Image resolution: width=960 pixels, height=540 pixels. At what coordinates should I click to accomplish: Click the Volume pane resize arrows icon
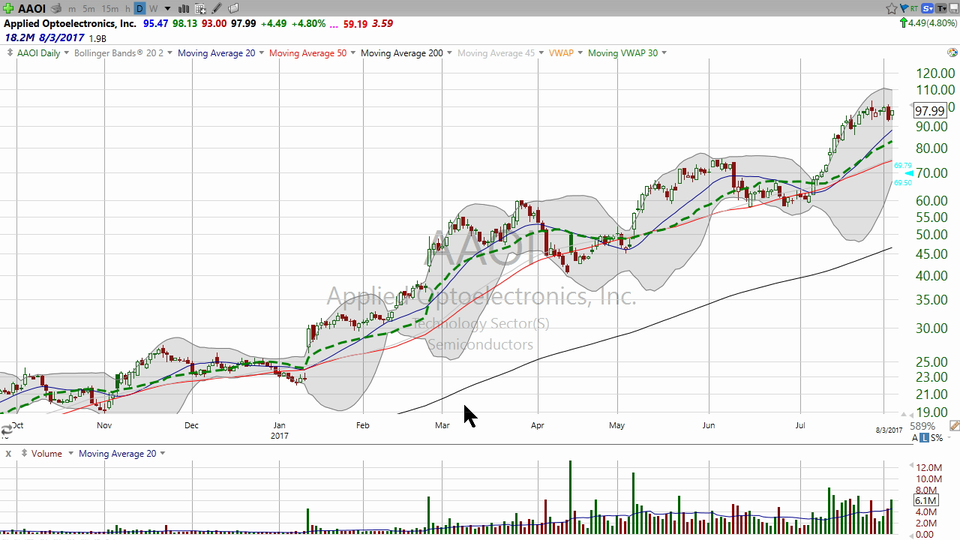[x=24, y=454]
